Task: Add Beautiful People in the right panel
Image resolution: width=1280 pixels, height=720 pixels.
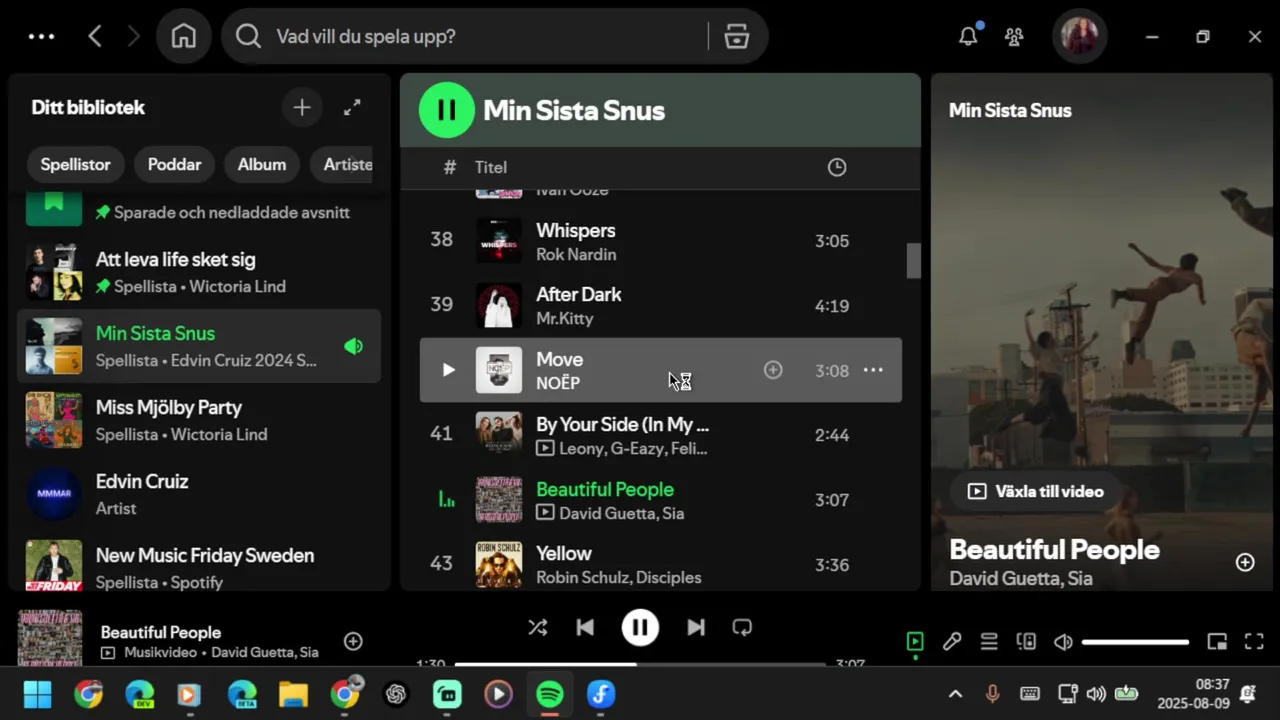Action: pos(1245,562)
